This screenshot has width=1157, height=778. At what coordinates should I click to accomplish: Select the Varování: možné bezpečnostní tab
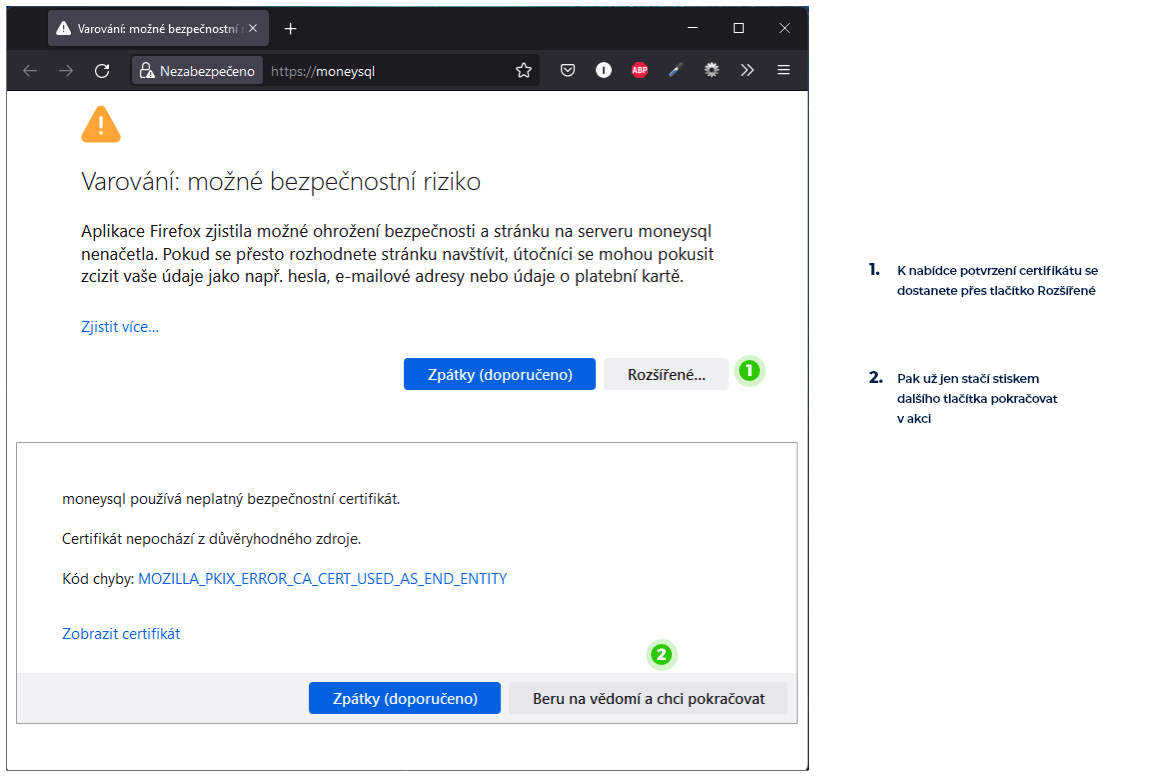pos(158,29)
